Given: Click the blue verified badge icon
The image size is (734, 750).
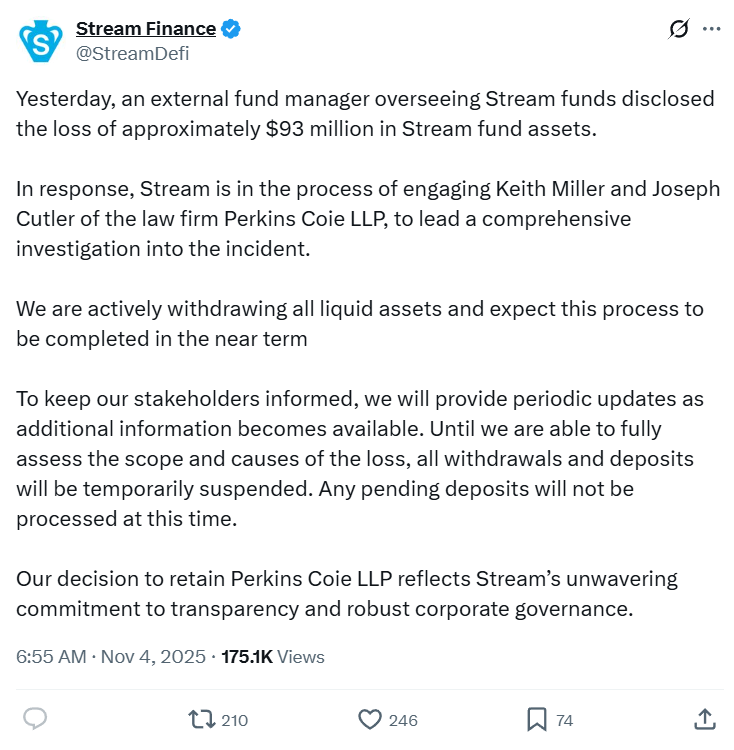Looking at the screenshot, I should tap(230, 29).
